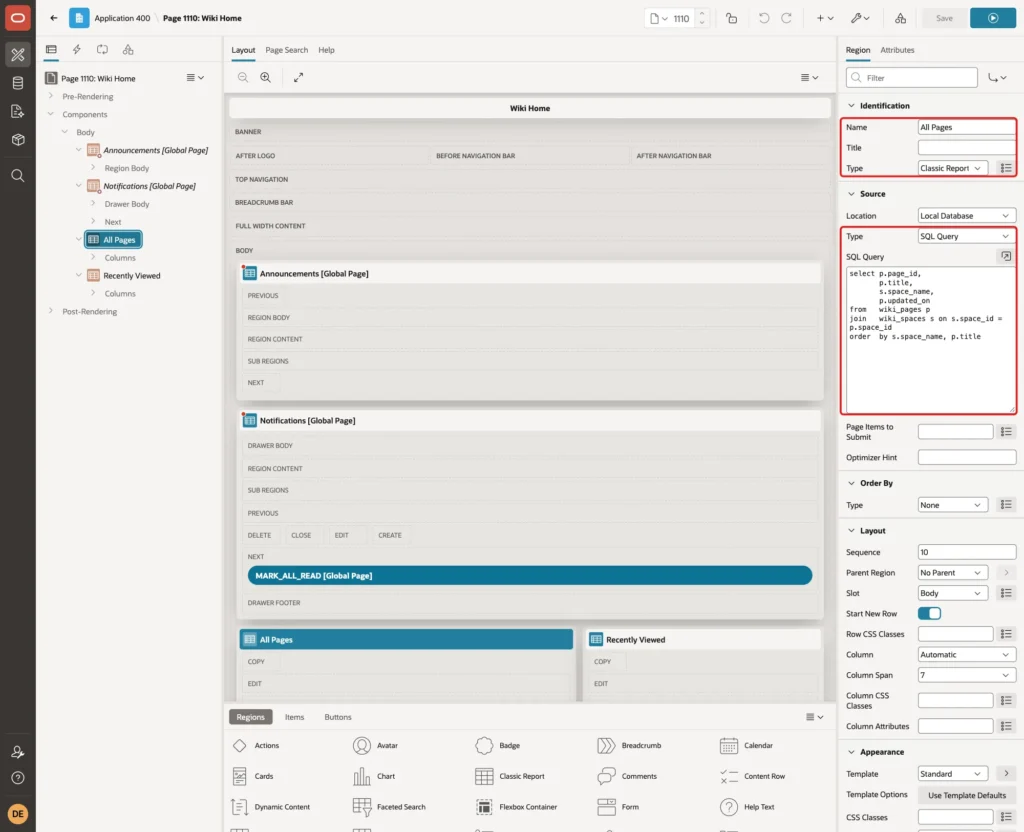Screen dimensions: 1024x832
Task: Open the Order By Type dropdown
Action: (x=952, y=505)
